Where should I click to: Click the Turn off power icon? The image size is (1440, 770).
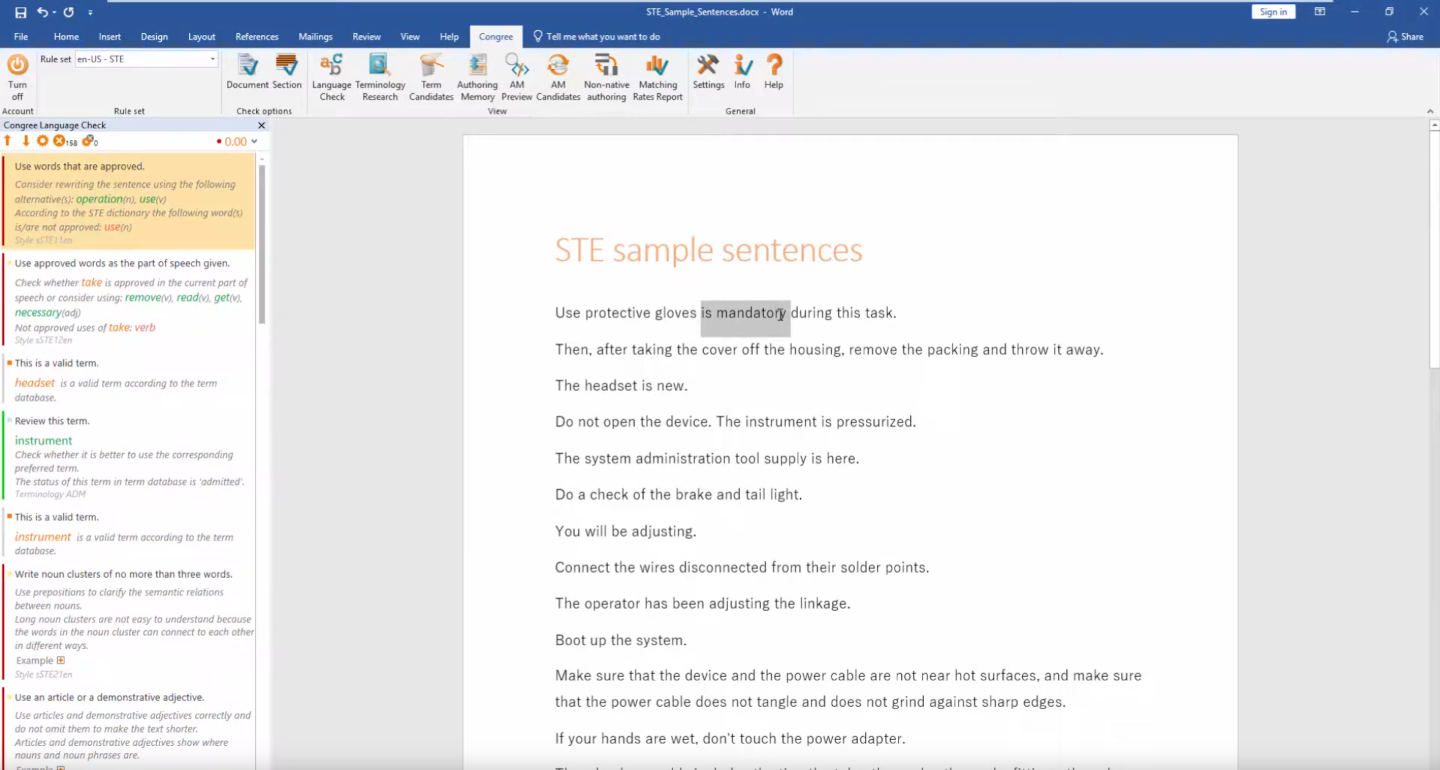tap(17, 66)
